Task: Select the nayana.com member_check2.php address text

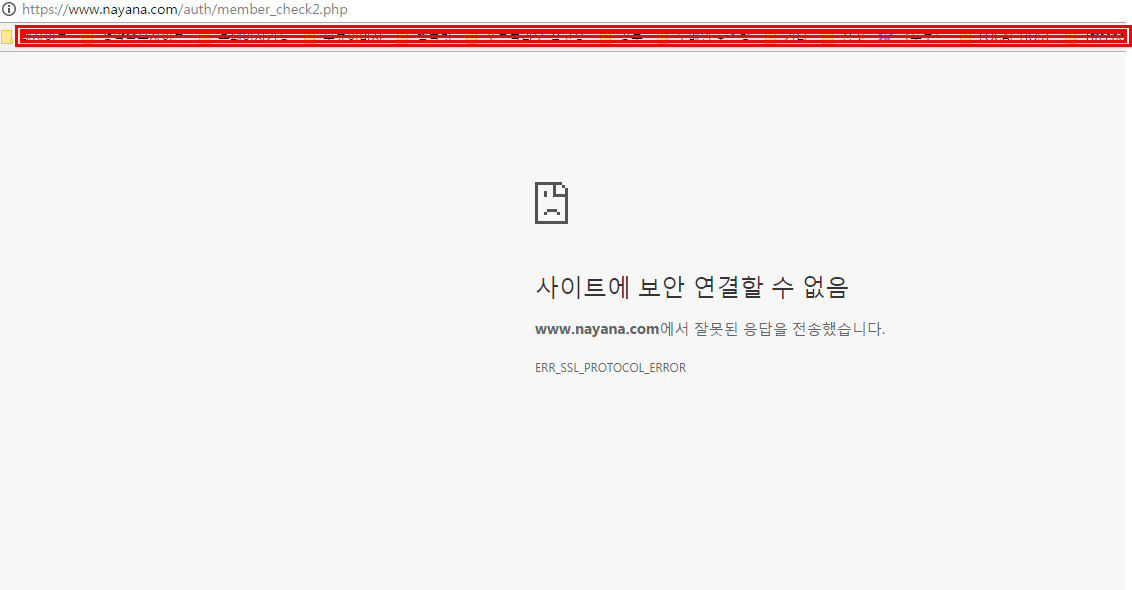Action: pos(185,9)
